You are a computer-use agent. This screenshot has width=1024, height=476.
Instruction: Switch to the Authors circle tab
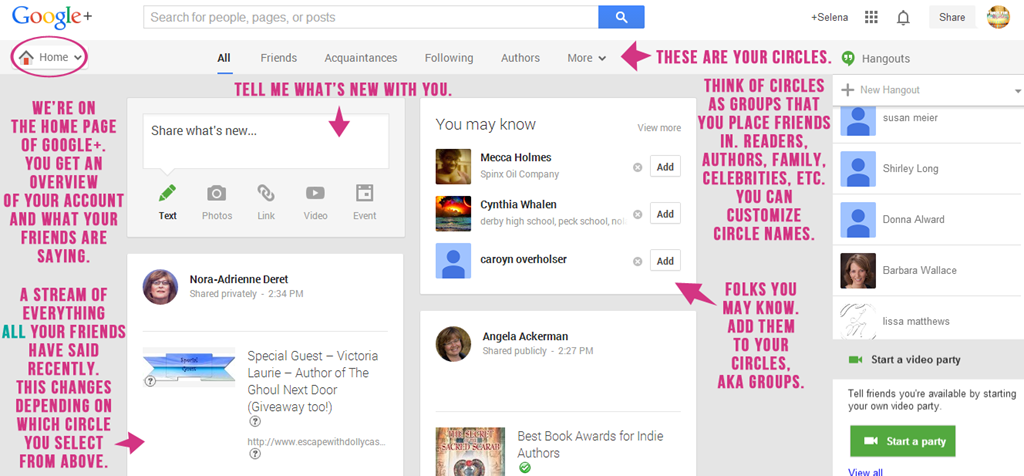point(520,58)
